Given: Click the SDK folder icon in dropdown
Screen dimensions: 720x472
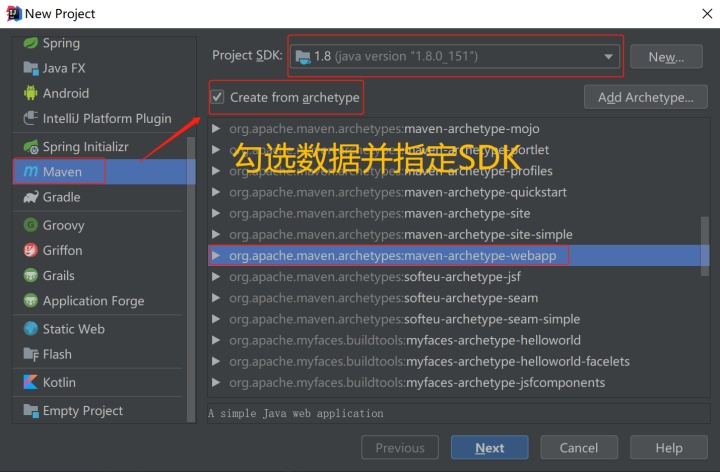Looking at the screenshot, I should click(x=303, y=57).
